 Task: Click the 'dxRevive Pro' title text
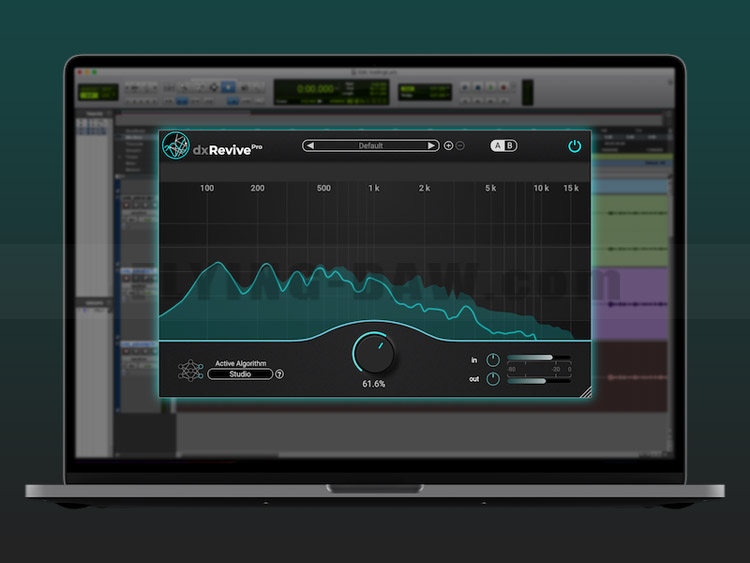(x=228, y=150)
